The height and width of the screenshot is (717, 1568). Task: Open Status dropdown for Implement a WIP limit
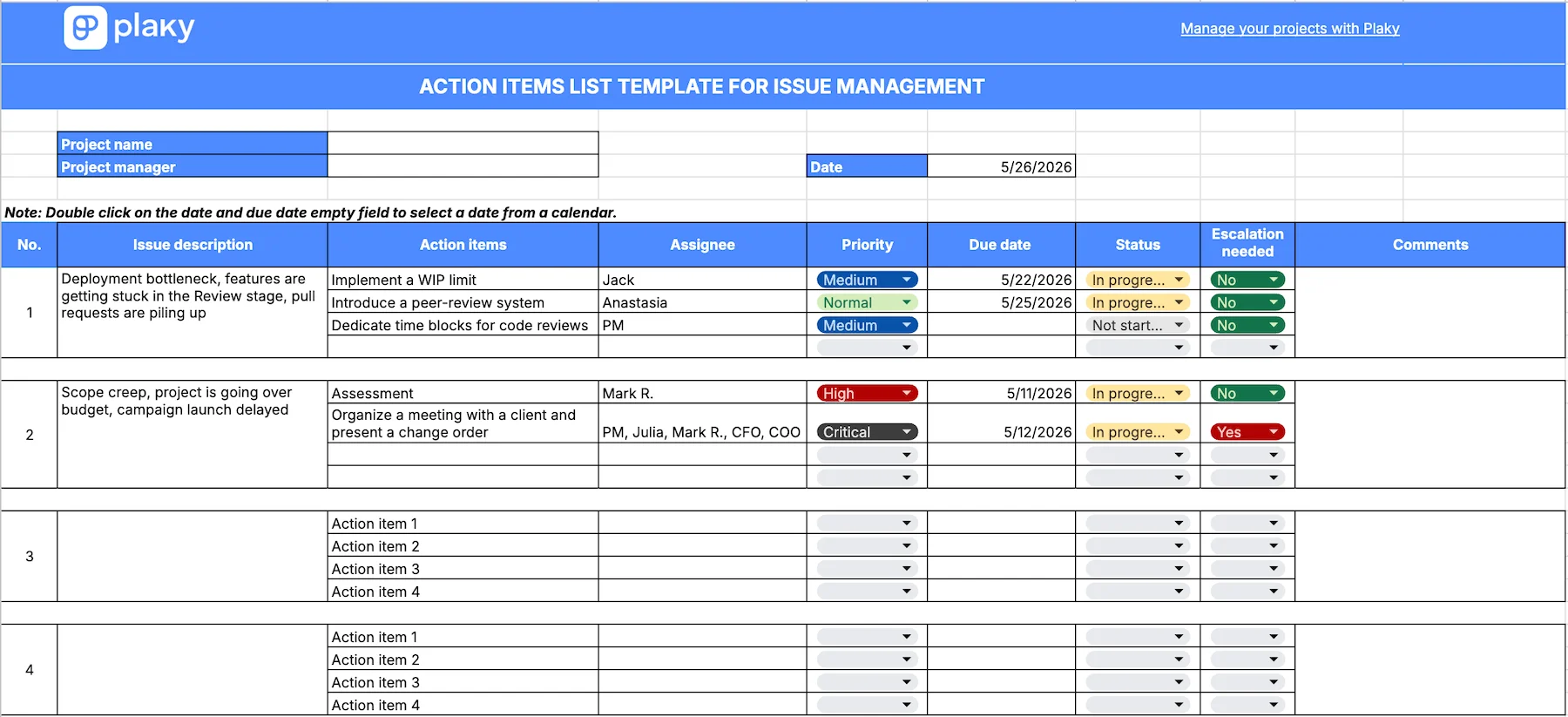[1138, 280]
